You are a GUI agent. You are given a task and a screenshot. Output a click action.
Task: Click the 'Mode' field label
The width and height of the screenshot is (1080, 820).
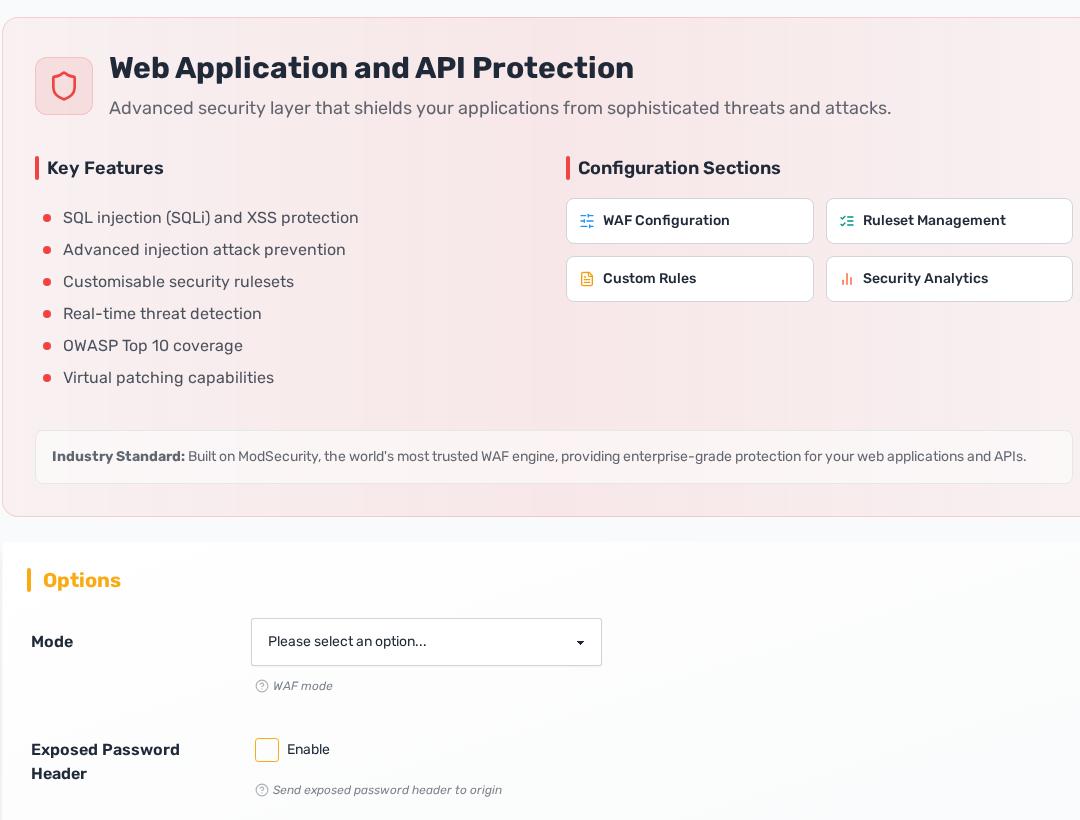(x=52, y=642)
